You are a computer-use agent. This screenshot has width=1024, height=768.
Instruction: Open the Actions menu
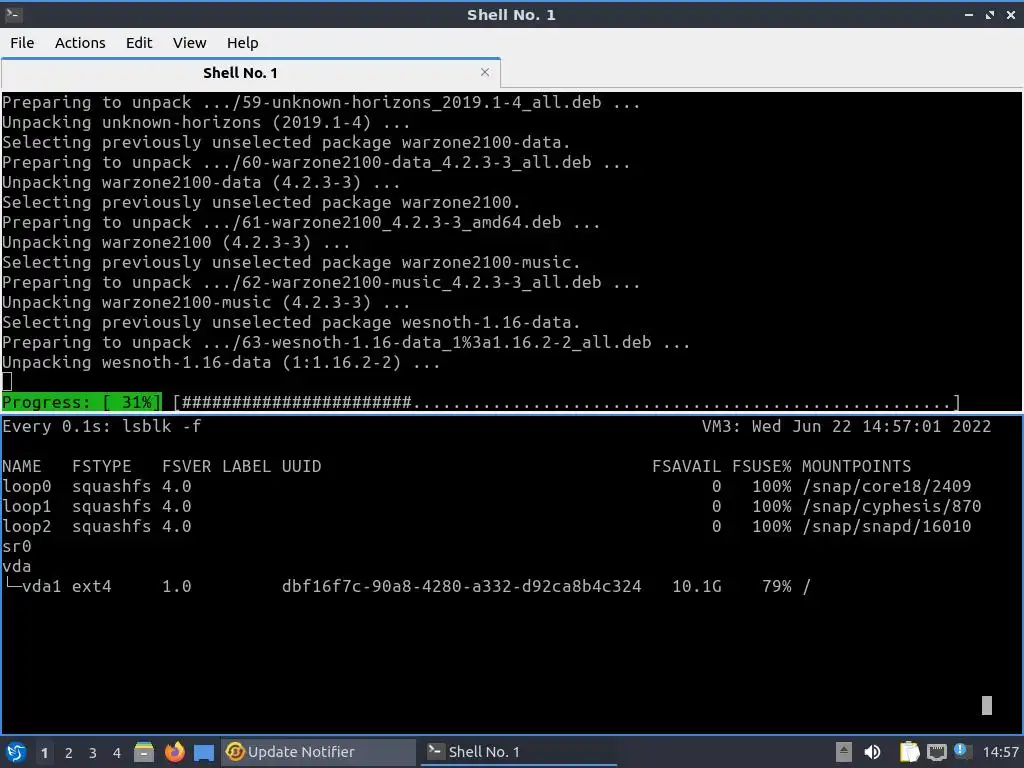[80, 43]
